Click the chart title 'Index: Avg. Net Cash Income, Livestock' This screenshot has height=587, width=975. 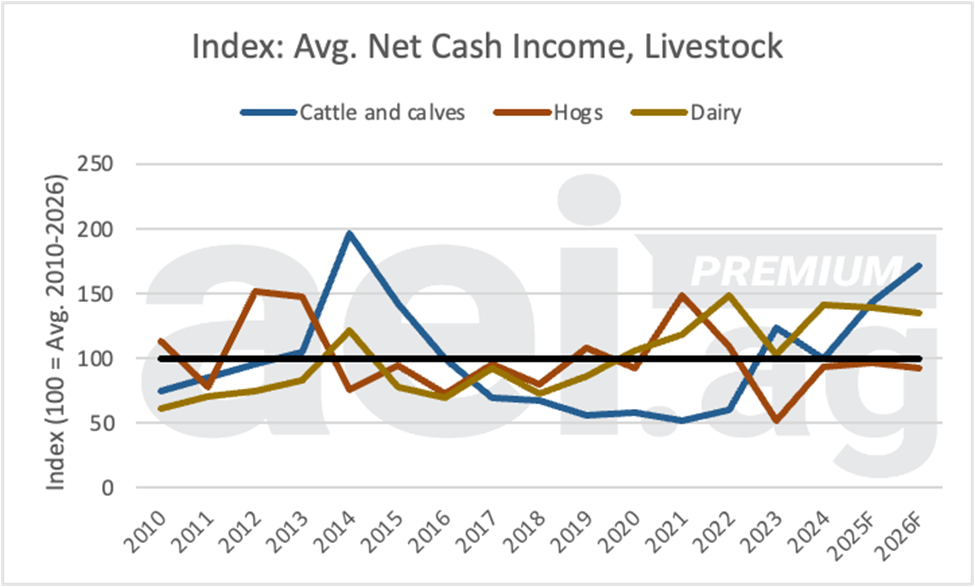489,46
